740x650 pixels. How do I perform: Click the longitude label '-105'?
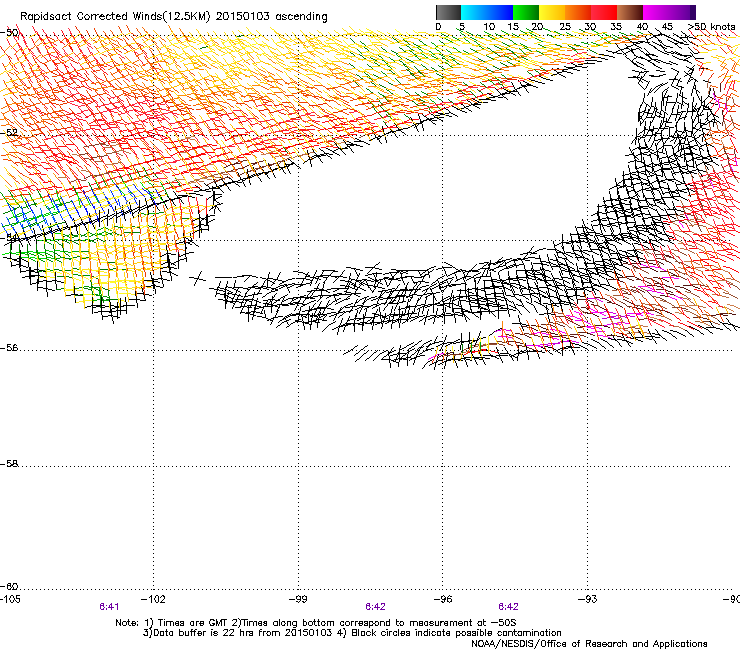[x=10, y=599]
